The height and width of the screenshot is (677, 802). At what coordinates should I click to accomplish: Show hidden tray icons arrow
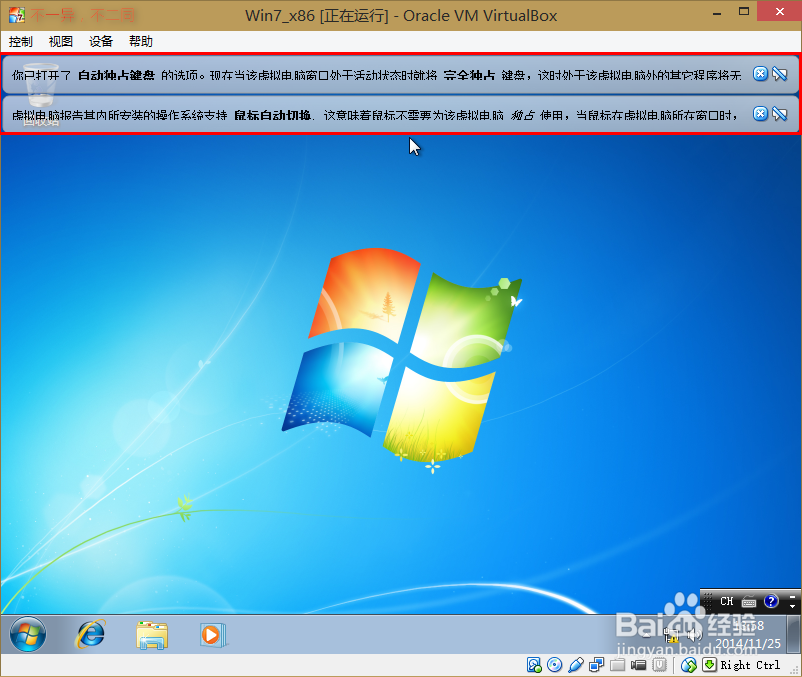click(x=647, y=635)
